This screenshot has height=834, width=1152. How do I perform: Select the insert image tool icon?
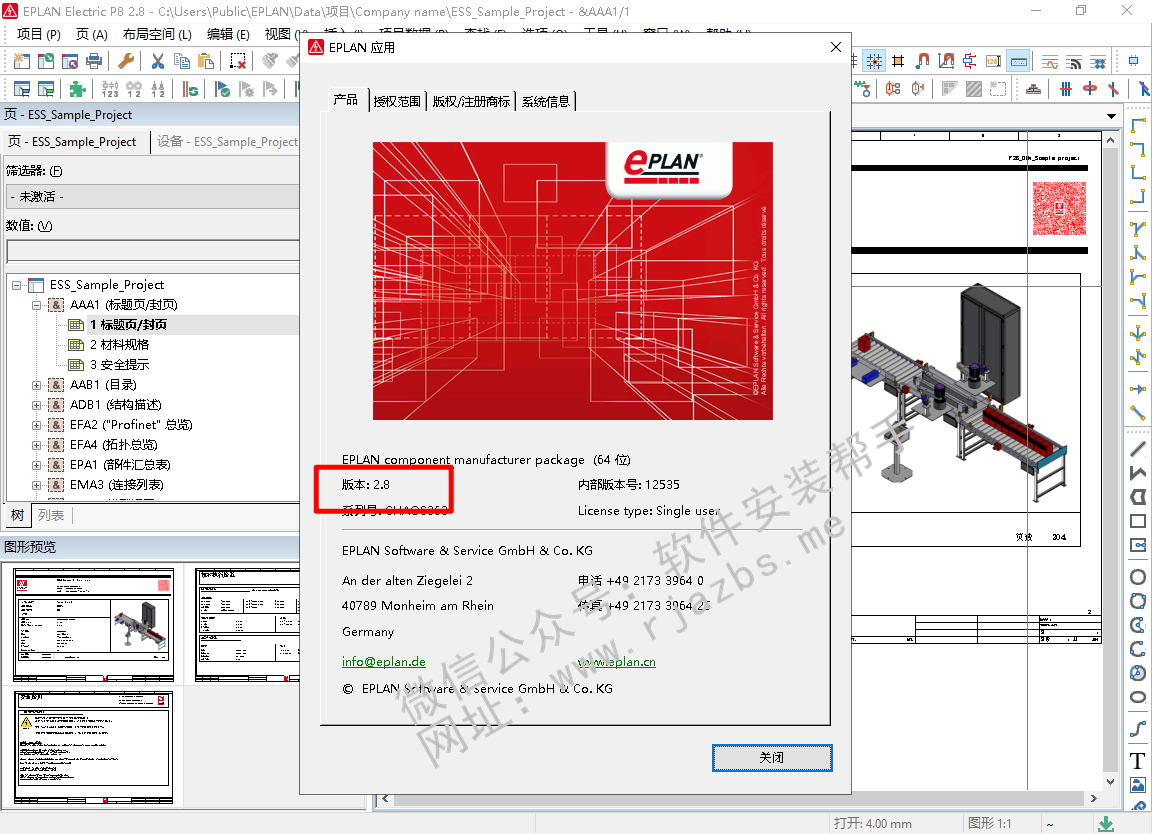(1138, 785)
